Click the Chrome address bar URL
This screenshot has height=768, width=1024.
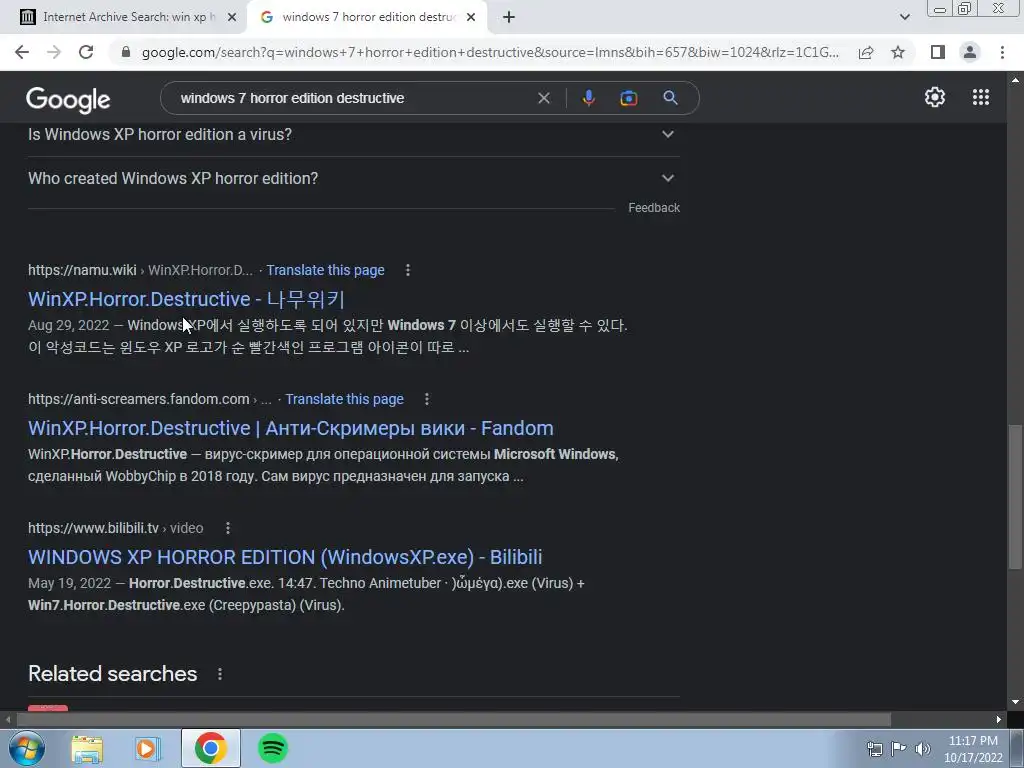click(x=490, y=52)
